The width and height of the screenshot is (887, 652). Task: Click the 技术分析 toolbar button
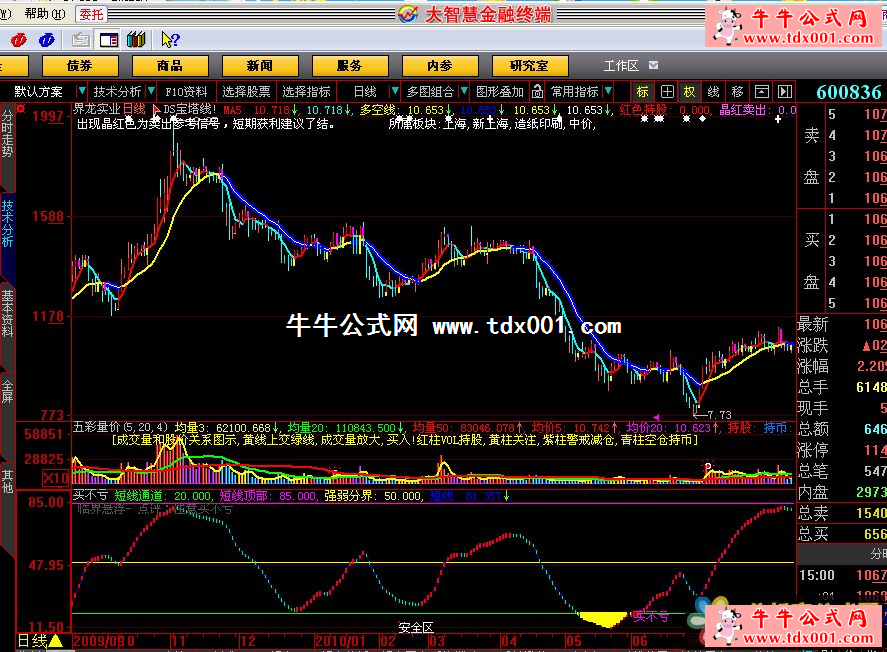click(117, 92)
